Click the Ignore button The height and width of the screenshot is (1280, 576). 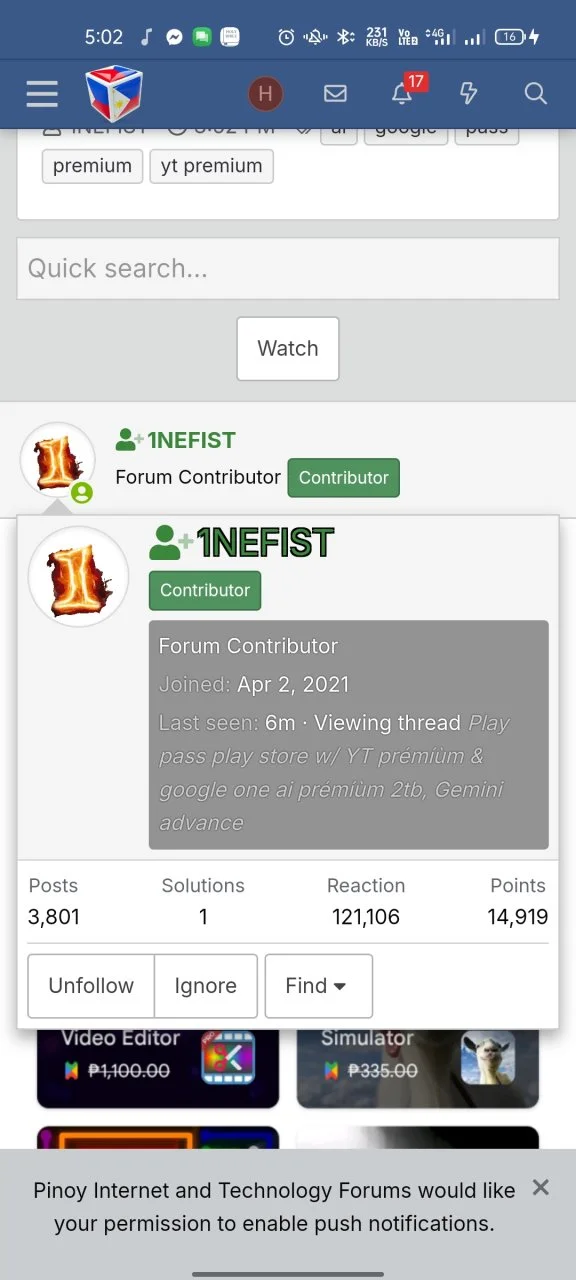(x=205, y=986)
